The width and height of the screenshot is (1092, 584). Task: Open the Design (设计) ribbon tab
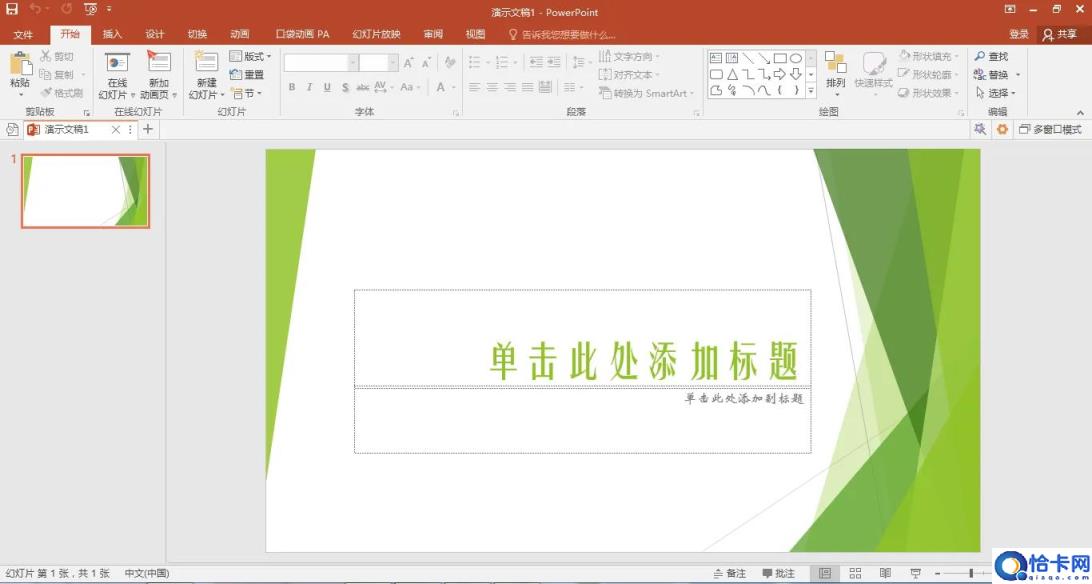coord(154,34)
